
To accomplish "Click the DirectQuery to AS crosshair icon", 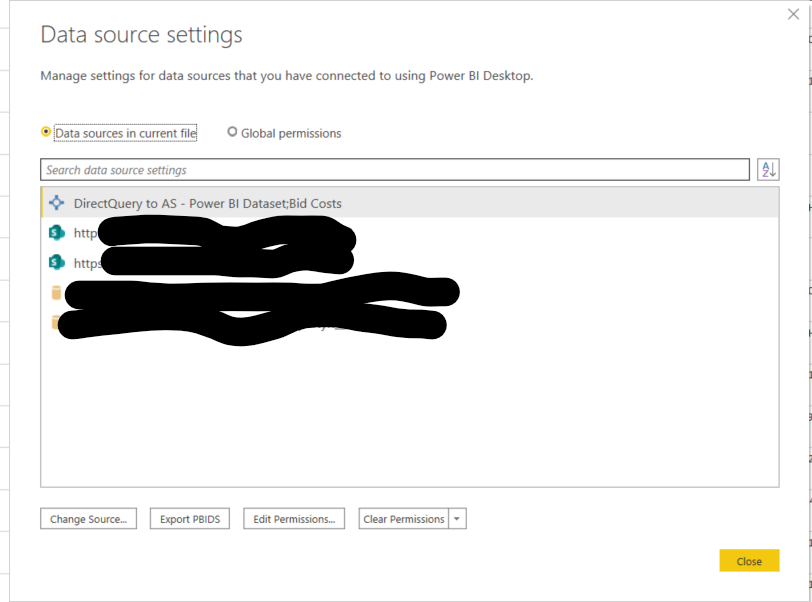I will pyautogui.click(x=56, y=203).
